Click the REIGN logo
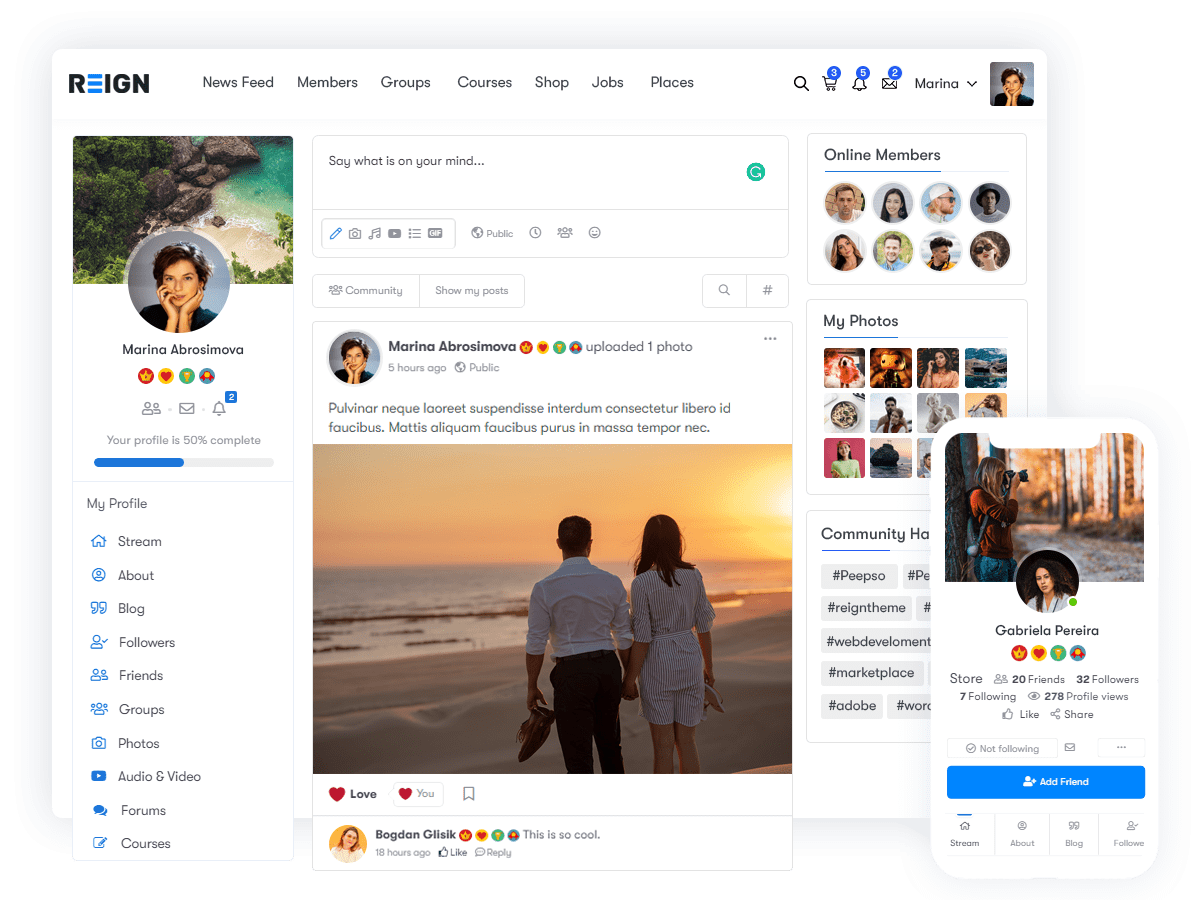 [x=109, y=83]
